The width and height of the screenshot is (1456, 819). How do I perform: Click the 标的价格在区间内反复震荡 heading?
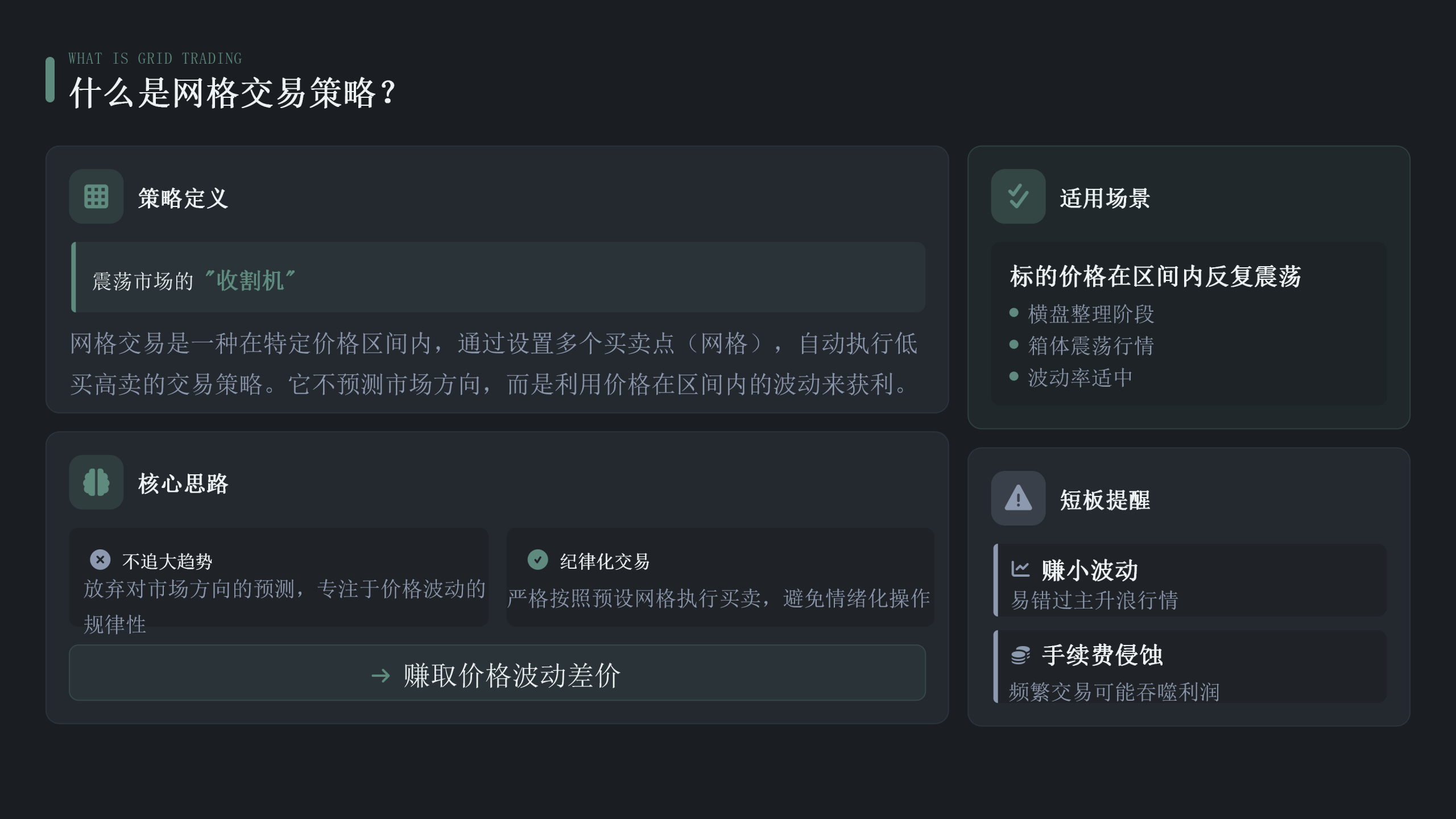[1155, 276]
